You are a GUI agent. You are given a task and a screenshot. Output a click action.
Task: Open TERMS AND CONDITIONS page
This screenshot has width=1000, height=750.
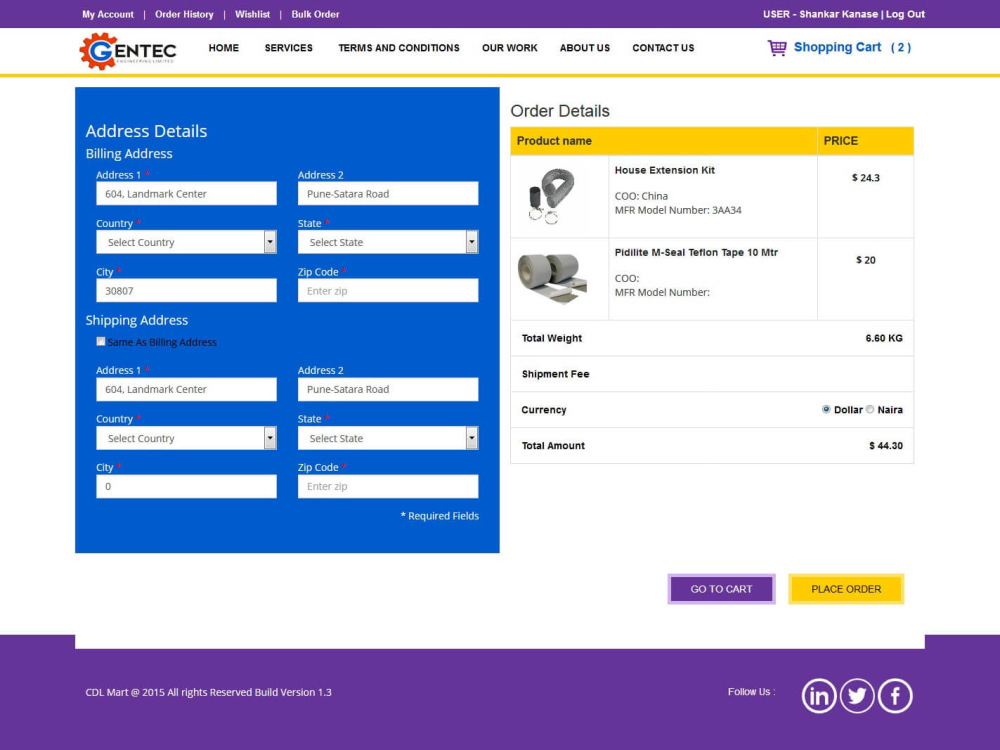click(399, 48)
